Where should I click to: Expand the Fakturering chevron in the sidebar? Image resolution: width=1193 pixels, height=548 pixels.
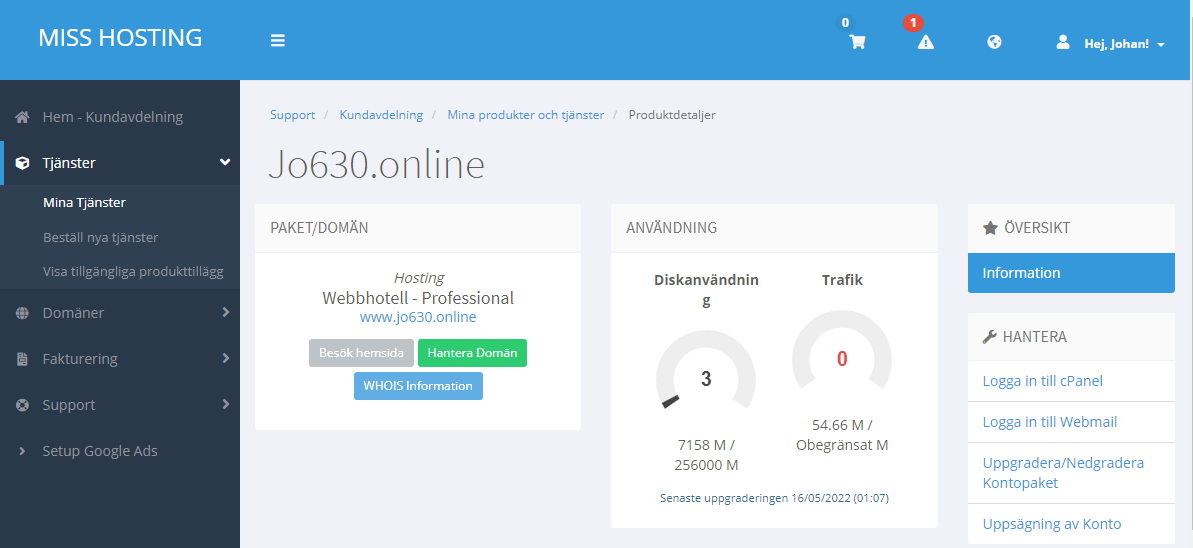pos(226,358)
